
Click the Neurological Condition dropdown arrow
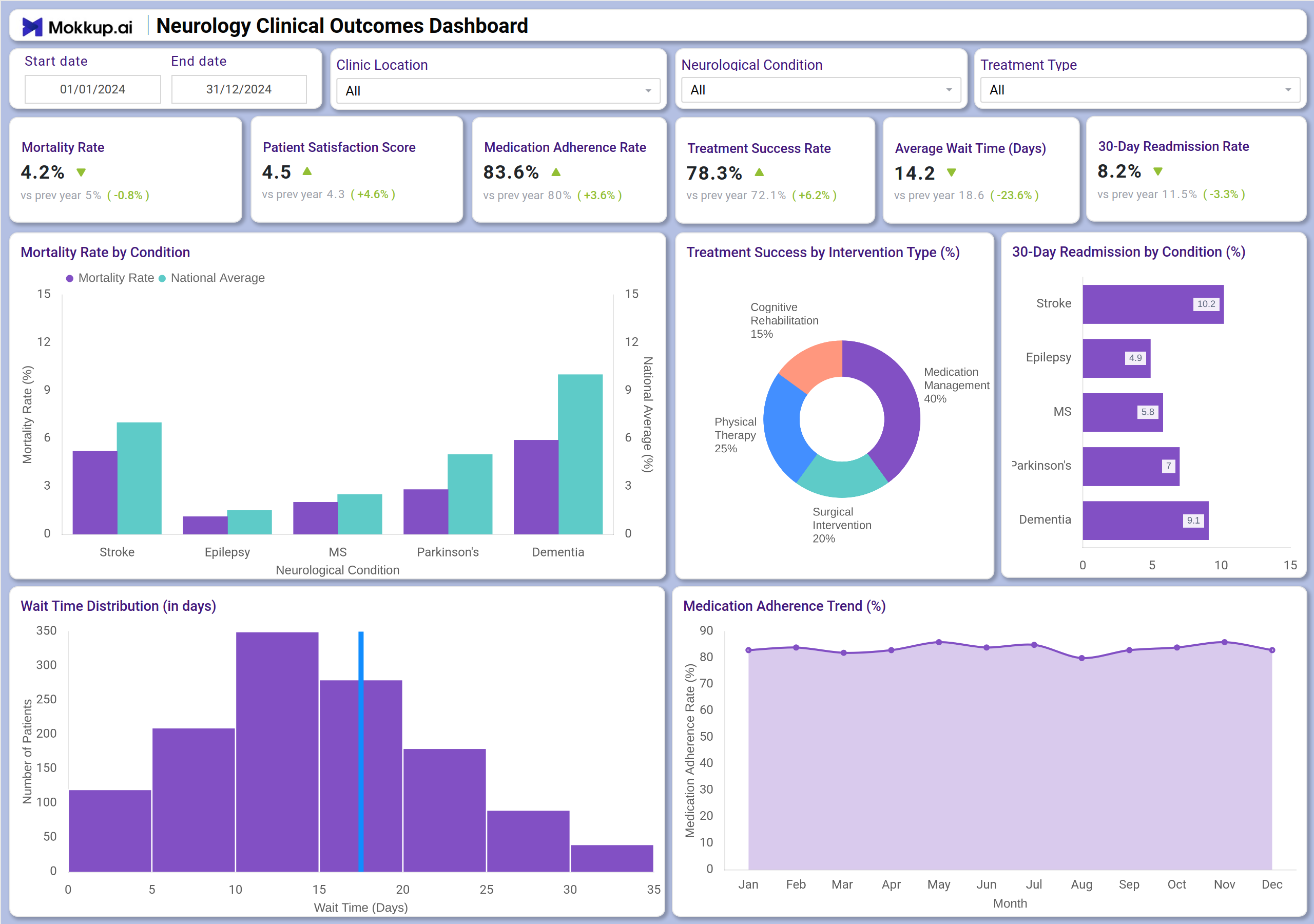[x=949, y=90]
